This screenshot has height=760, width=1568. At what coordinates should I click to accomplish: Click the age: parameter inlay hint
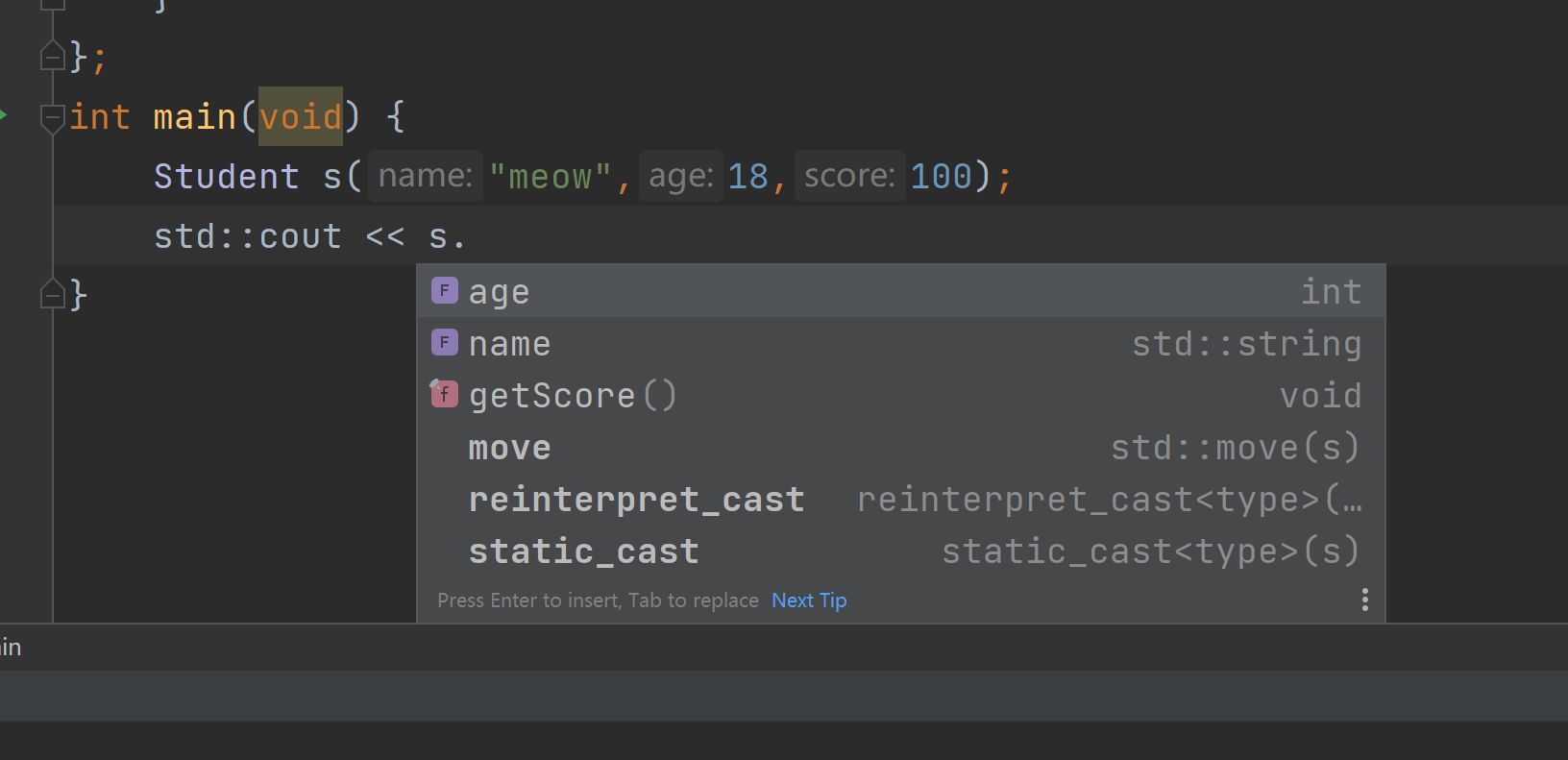[x=680, y=176]
